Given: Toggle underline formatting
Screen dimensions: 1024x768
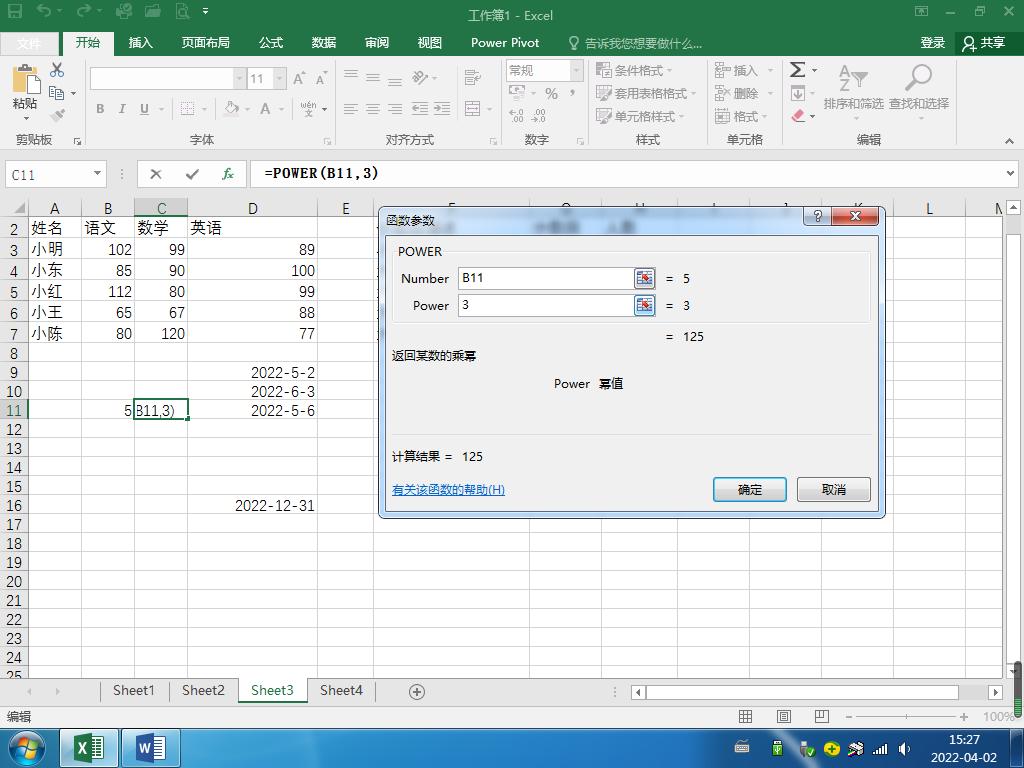Looking at the screenshot, I should (142, 109).
